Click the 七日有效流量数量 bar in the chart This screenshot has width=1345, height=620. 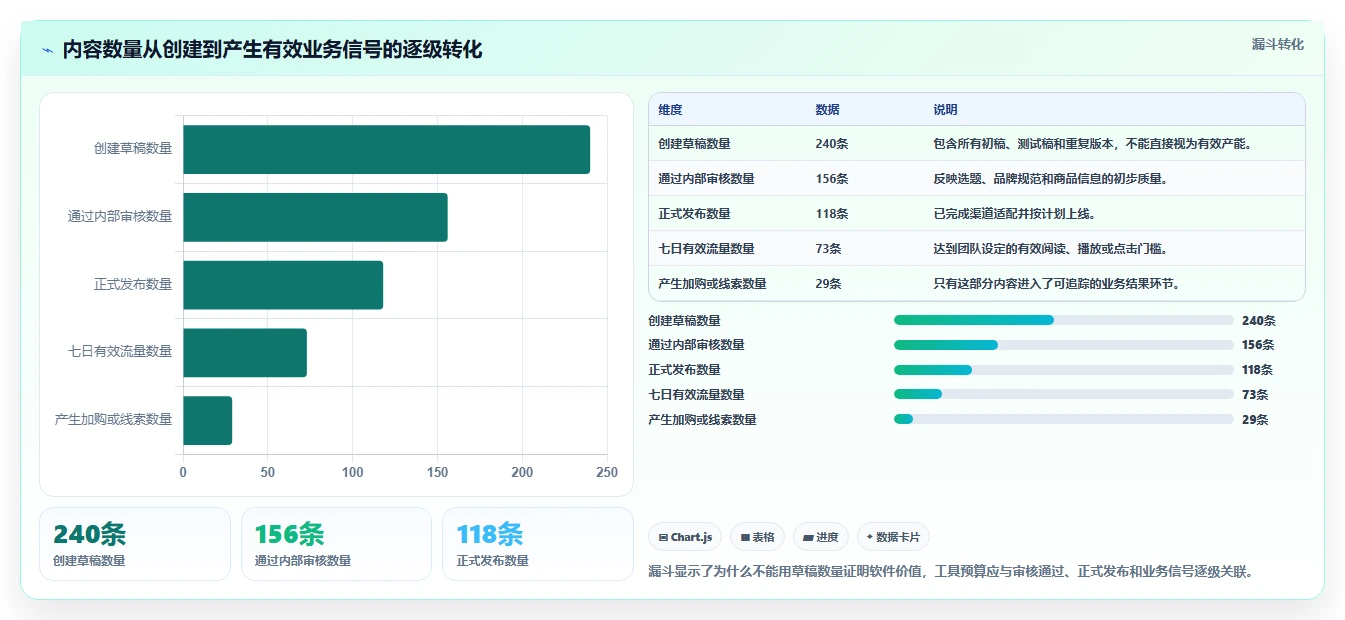coord(245,352)
